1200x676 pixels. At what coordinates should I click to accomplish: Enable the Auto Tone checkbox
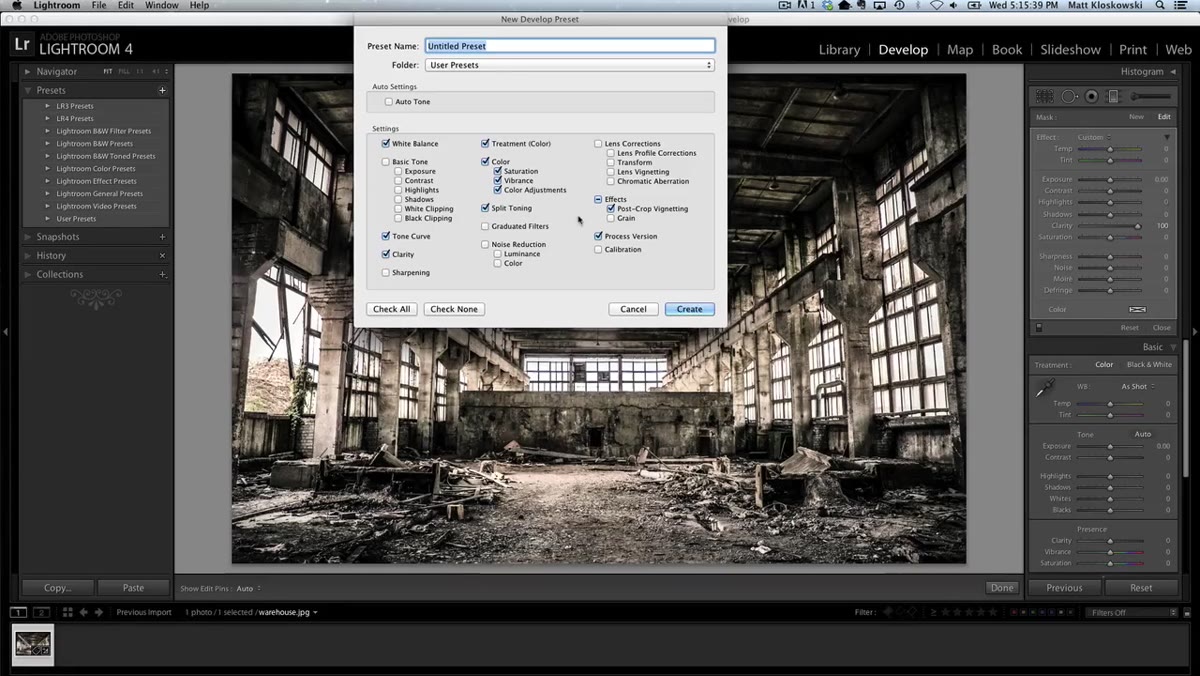[x=388, y=102]
